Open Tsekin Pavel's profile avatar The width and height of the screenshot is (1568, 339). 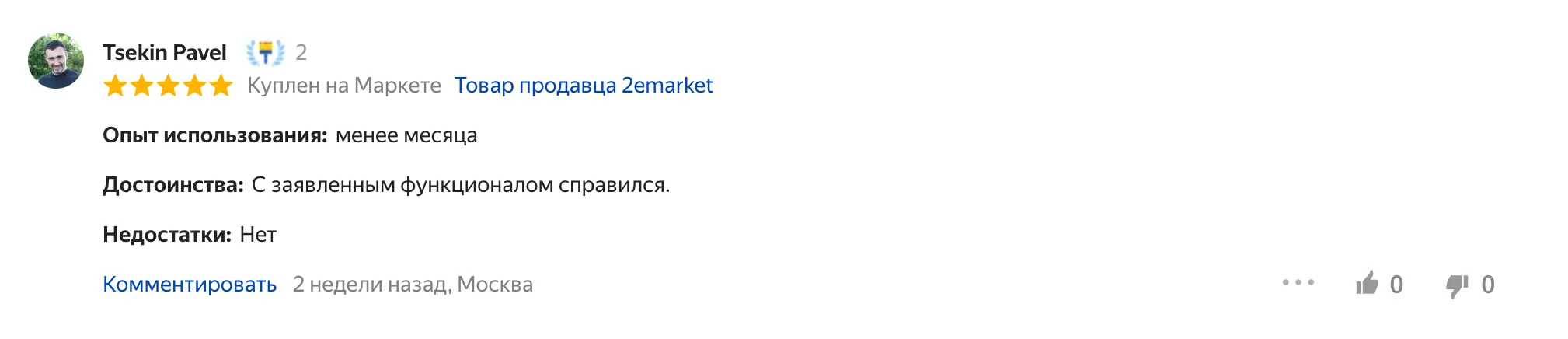pyautogui.click(x=56, y=61)
